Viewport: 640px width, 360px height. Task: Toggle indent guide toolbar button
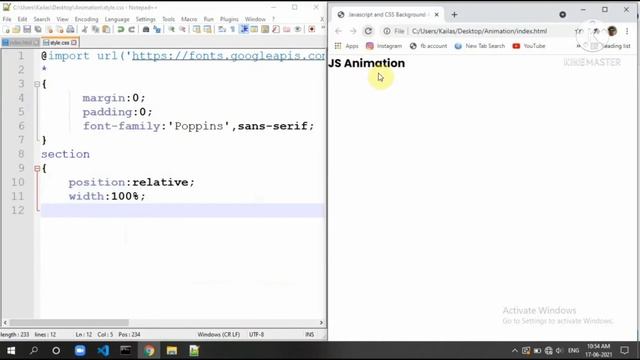click(244, 29)
